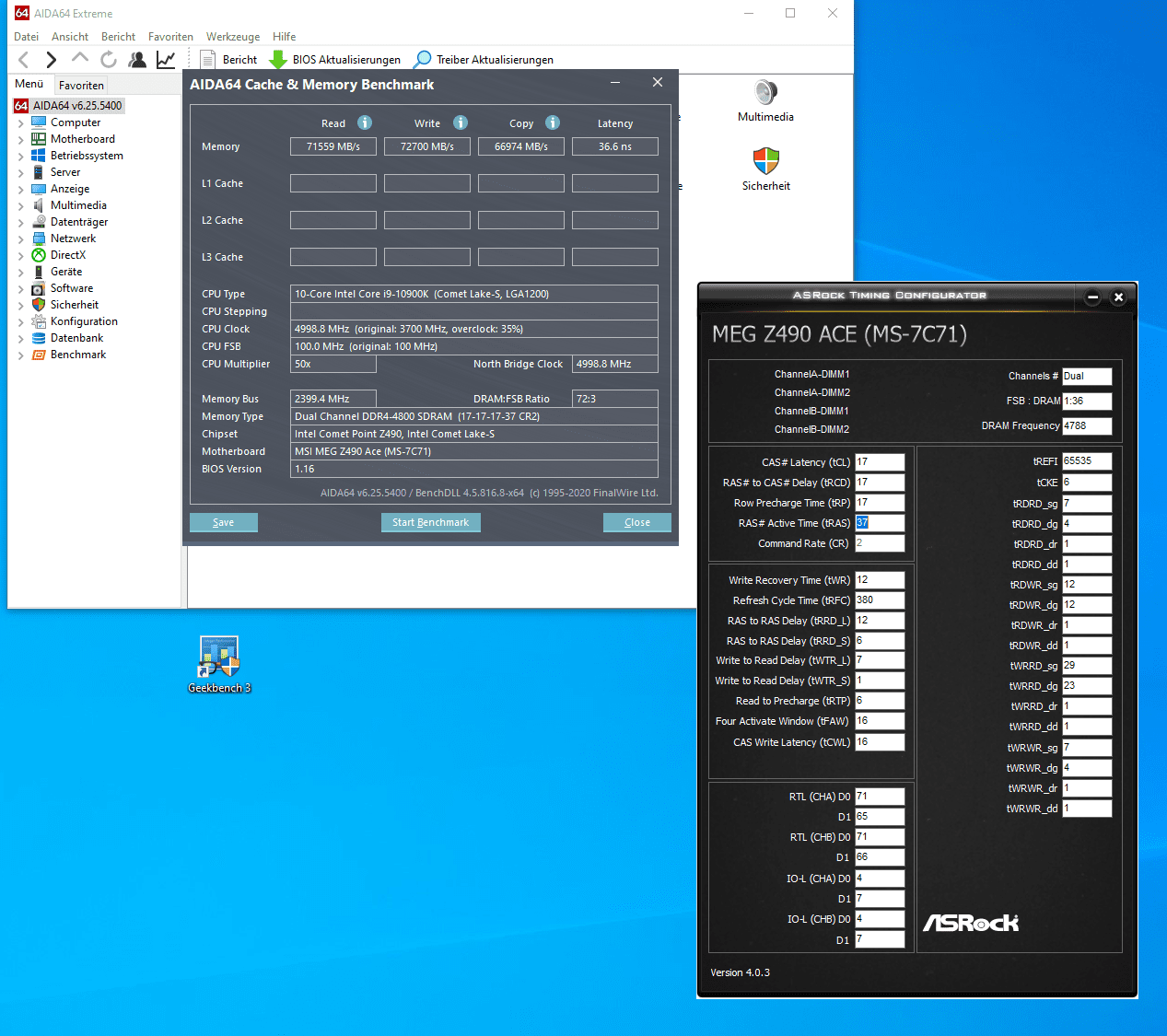Viewport: 1167px width, 1036px height.
Task: Open the Hilfe menu
Action: 284,37
